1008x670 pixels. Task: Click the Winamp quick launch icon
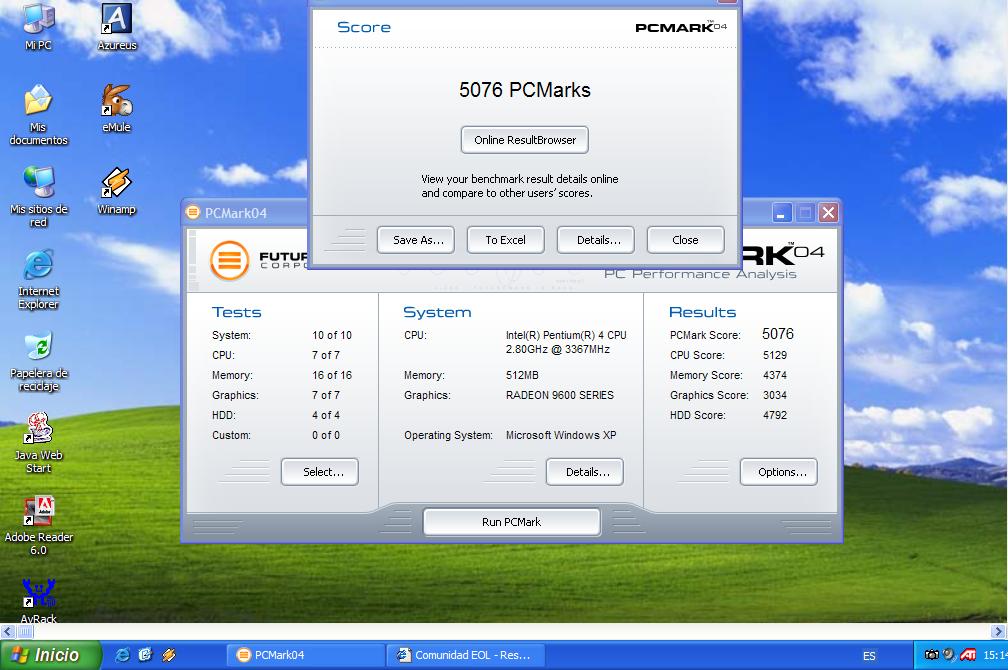169,655
